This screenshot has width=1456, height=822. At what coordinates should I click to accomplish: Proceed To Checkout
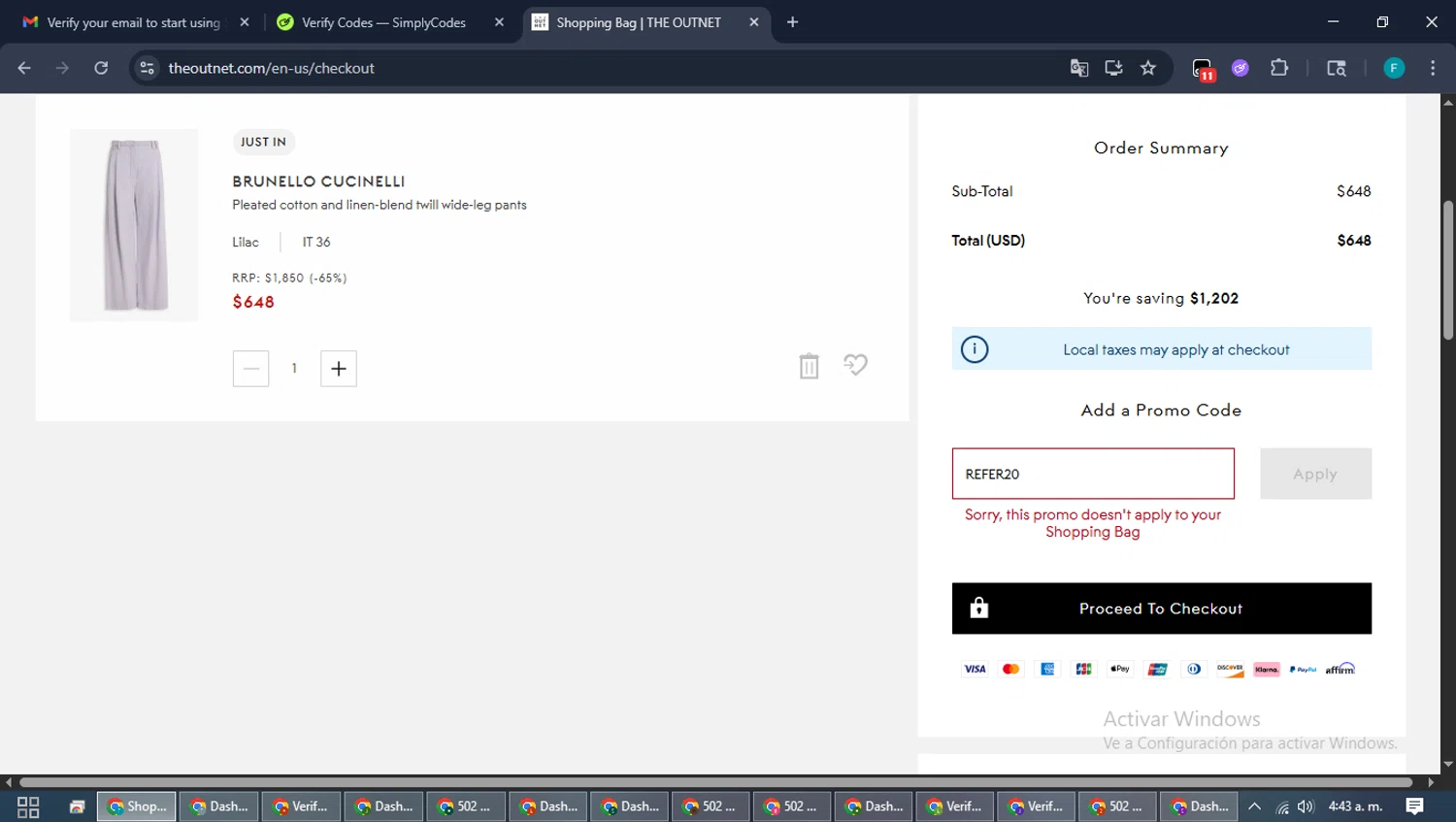1161,608
